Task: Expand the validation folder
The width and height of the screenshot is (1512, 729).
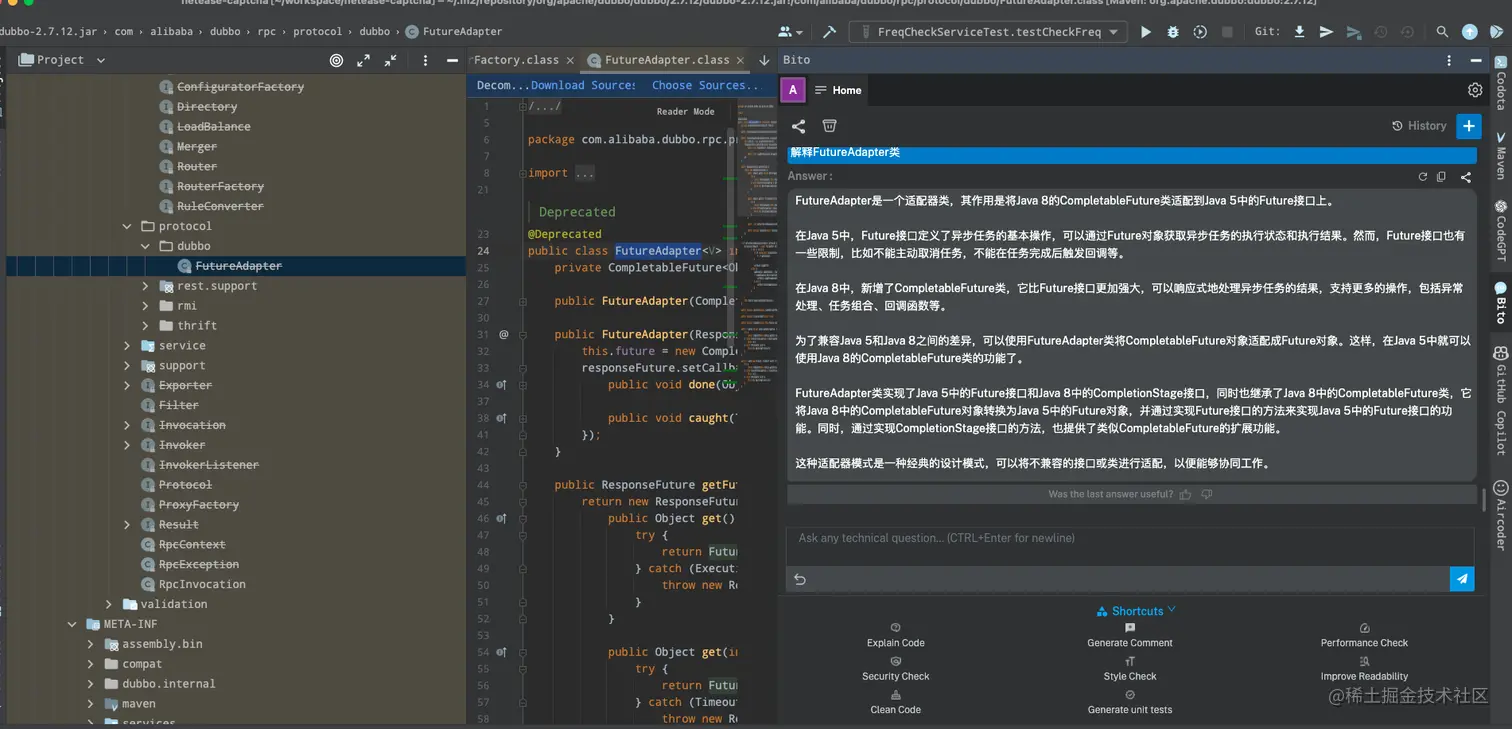Action: pyautogui.click(x=109, y=604)
